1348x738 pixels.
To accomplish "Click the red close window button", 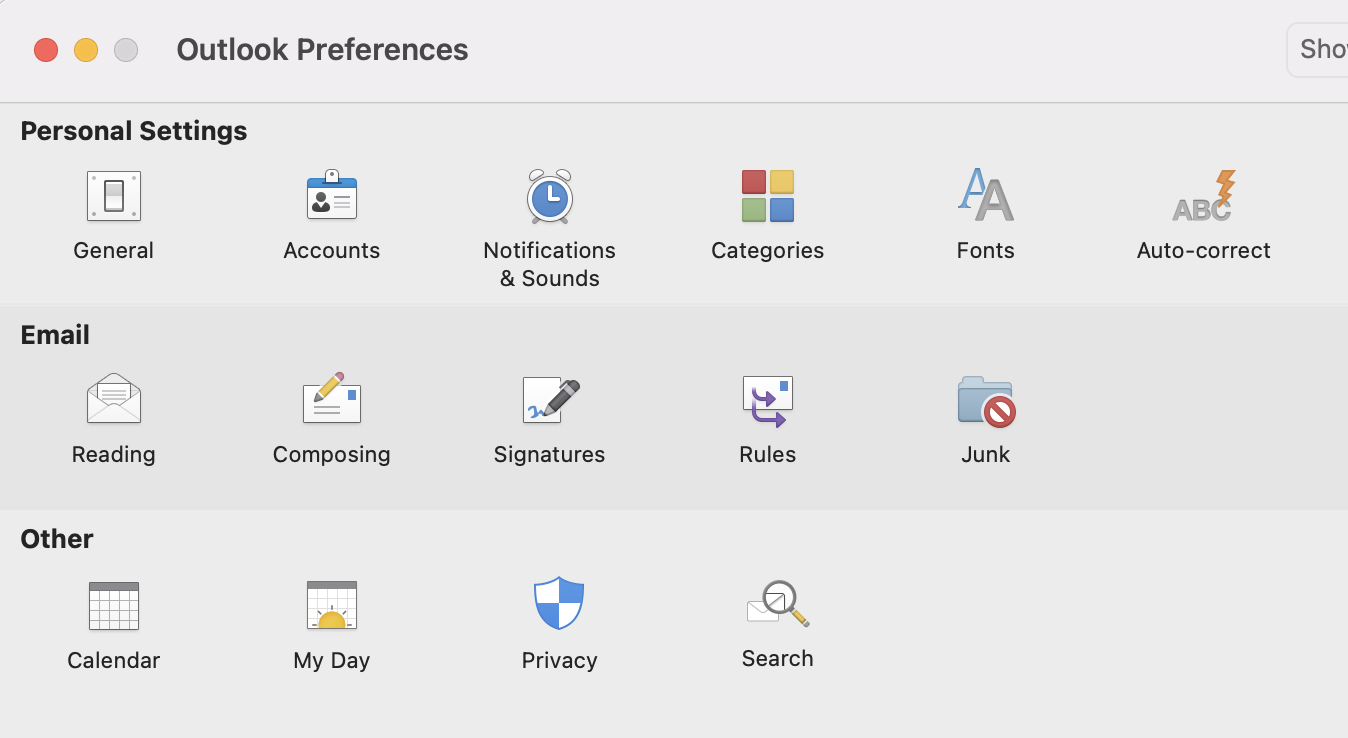I will click(x=46, y=50).
